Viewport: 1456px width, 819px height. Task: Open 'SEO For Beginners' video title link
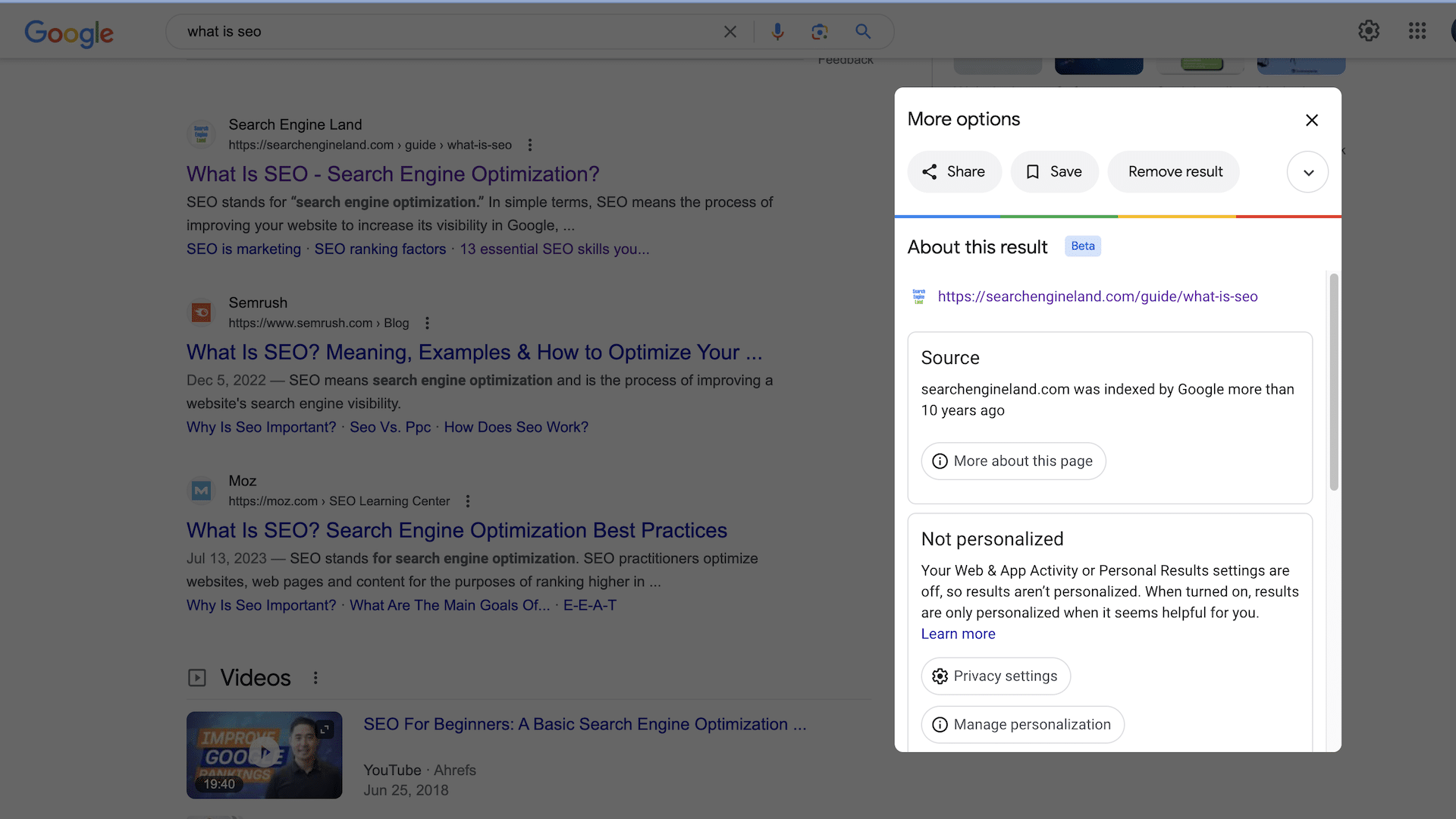585,725
